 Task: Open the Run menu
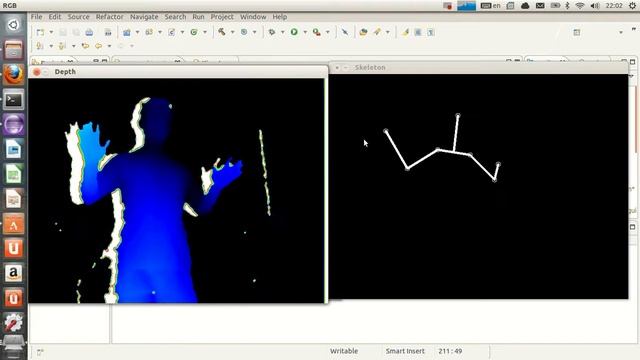[x=198, y=17]
